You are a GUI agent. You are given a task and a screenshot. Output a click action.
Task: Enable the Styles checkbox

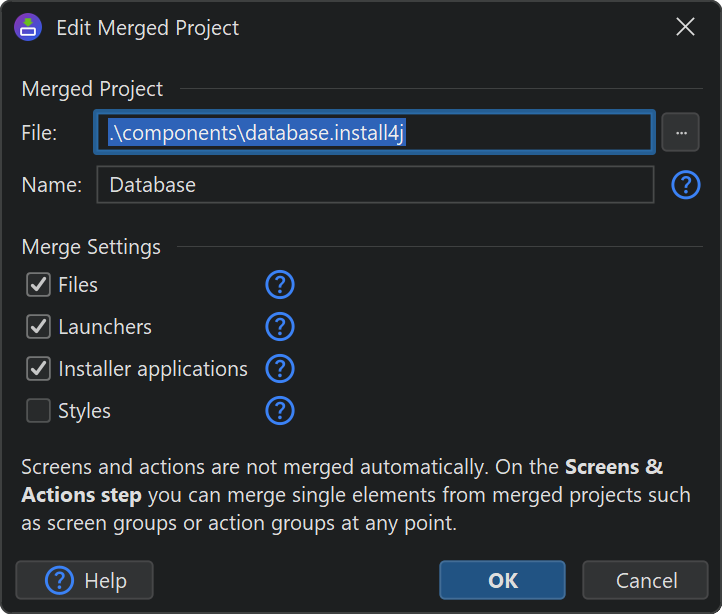[39, 411]
